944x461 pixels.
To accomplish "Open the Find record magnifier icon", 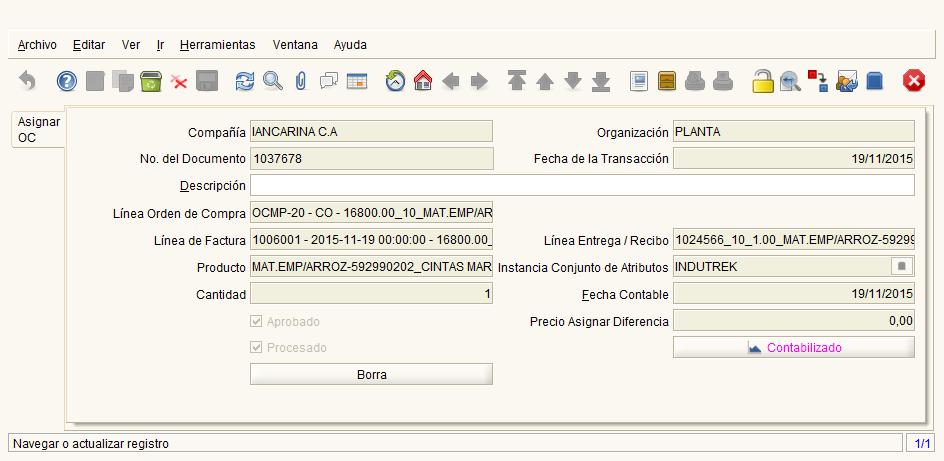I will tap(272, 81).
